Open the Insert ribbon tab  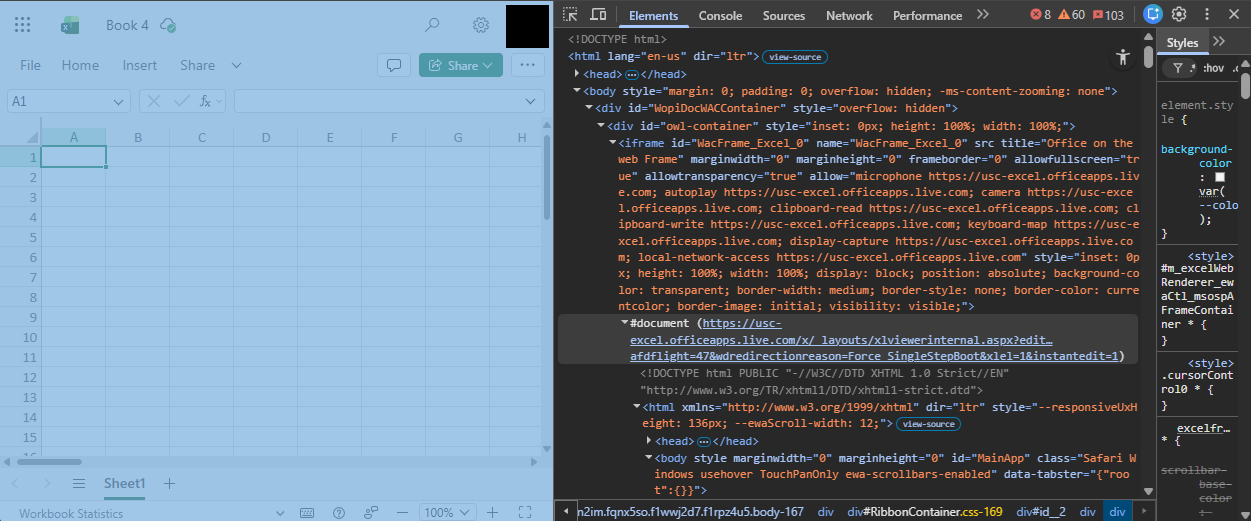(140, 65)
